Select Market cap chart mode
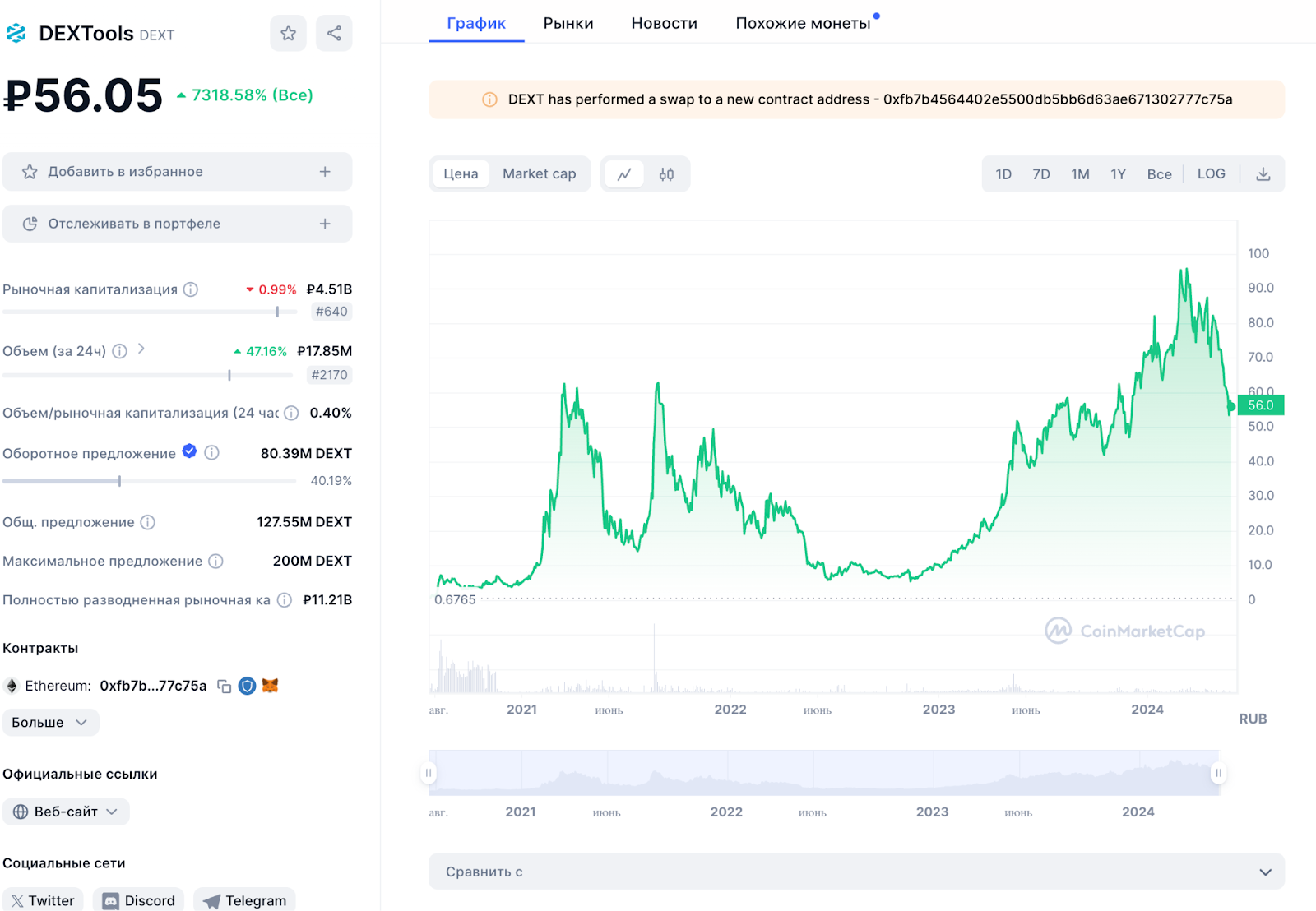Image resolution: width=1316 pixels, height=911 pixels. tap(540, 174)
